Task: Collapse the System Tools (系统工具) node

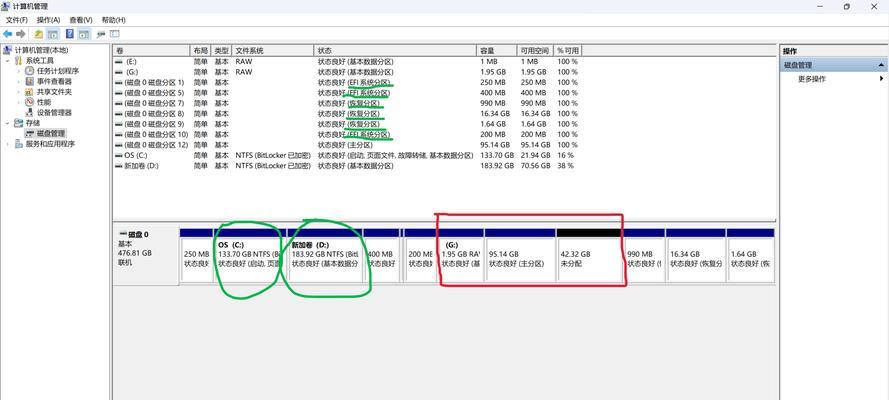Action: click(8, 61)
